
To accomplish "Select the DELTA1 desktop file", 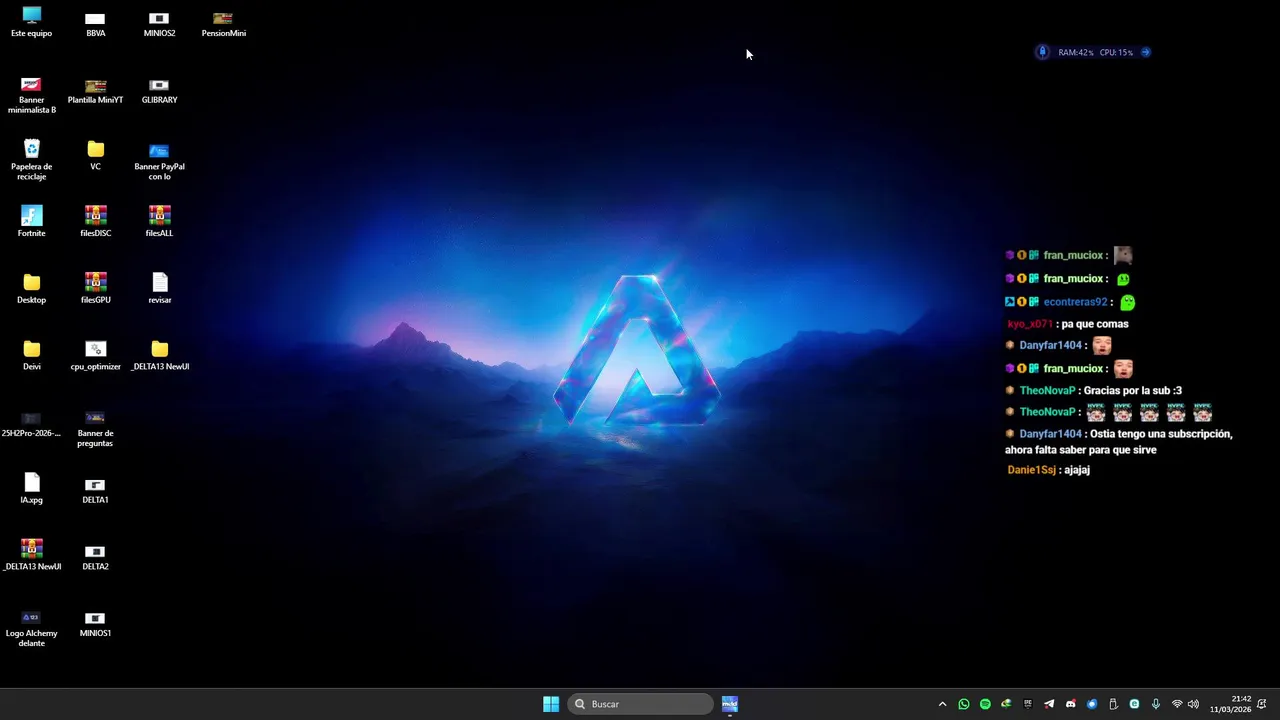I will (95, 490).
